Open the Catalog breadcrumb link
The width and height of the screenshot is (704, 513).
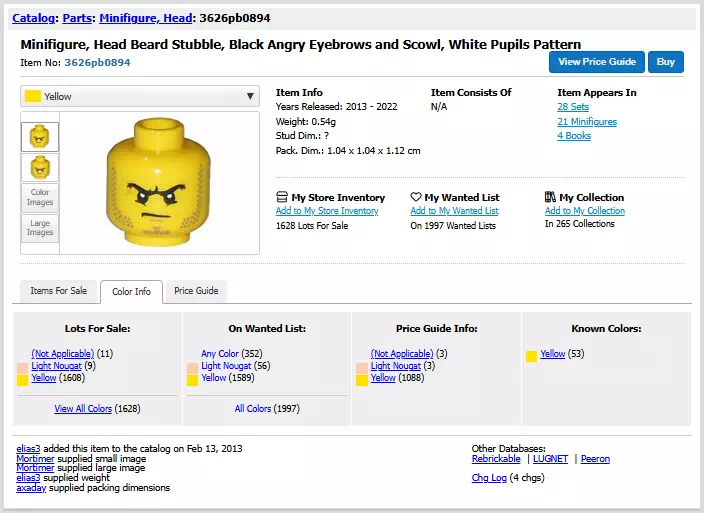pyautogui.click(x=34, y=18)
